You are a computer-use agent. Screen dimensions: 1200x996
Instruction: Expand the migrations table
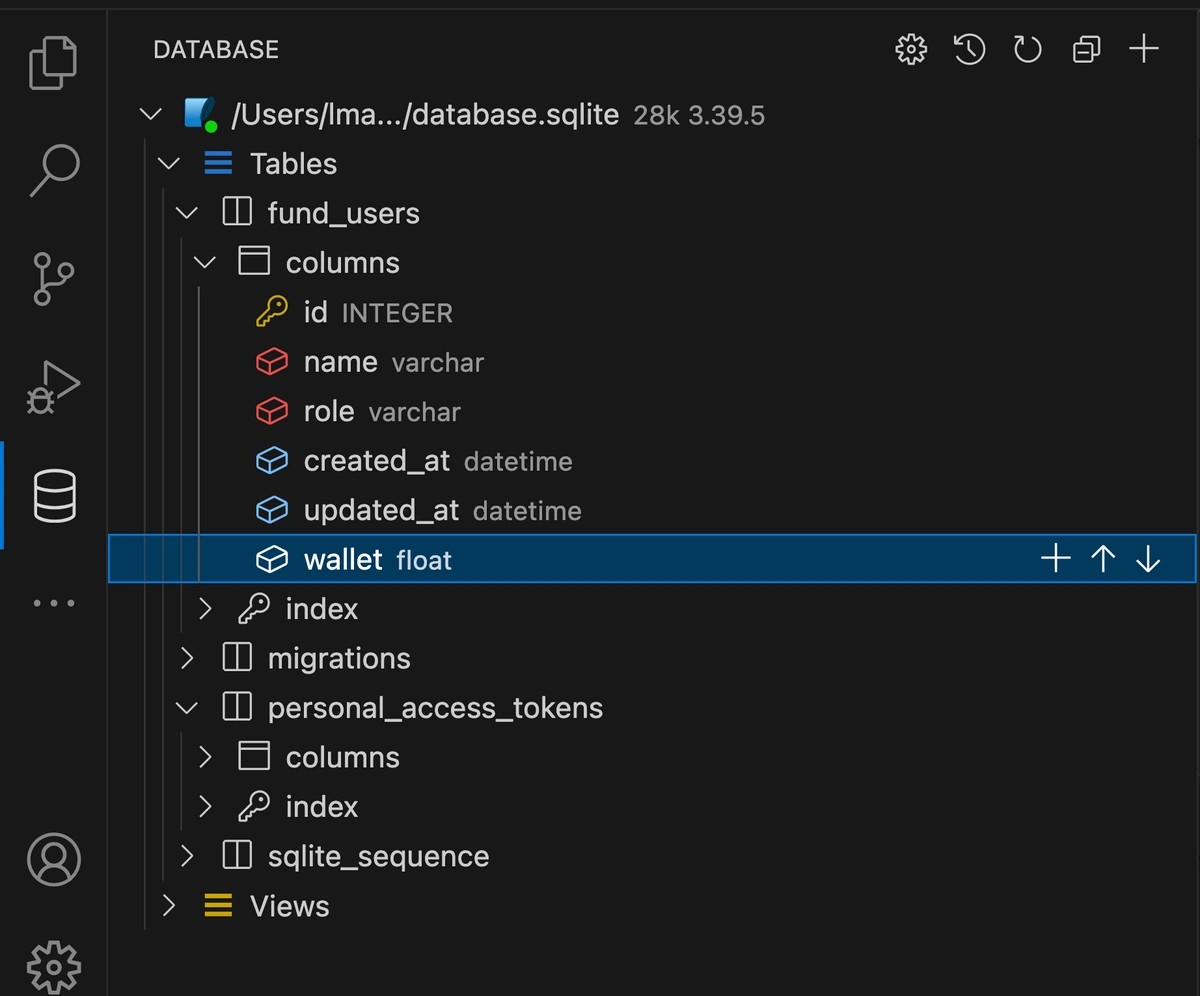point(187,658)
